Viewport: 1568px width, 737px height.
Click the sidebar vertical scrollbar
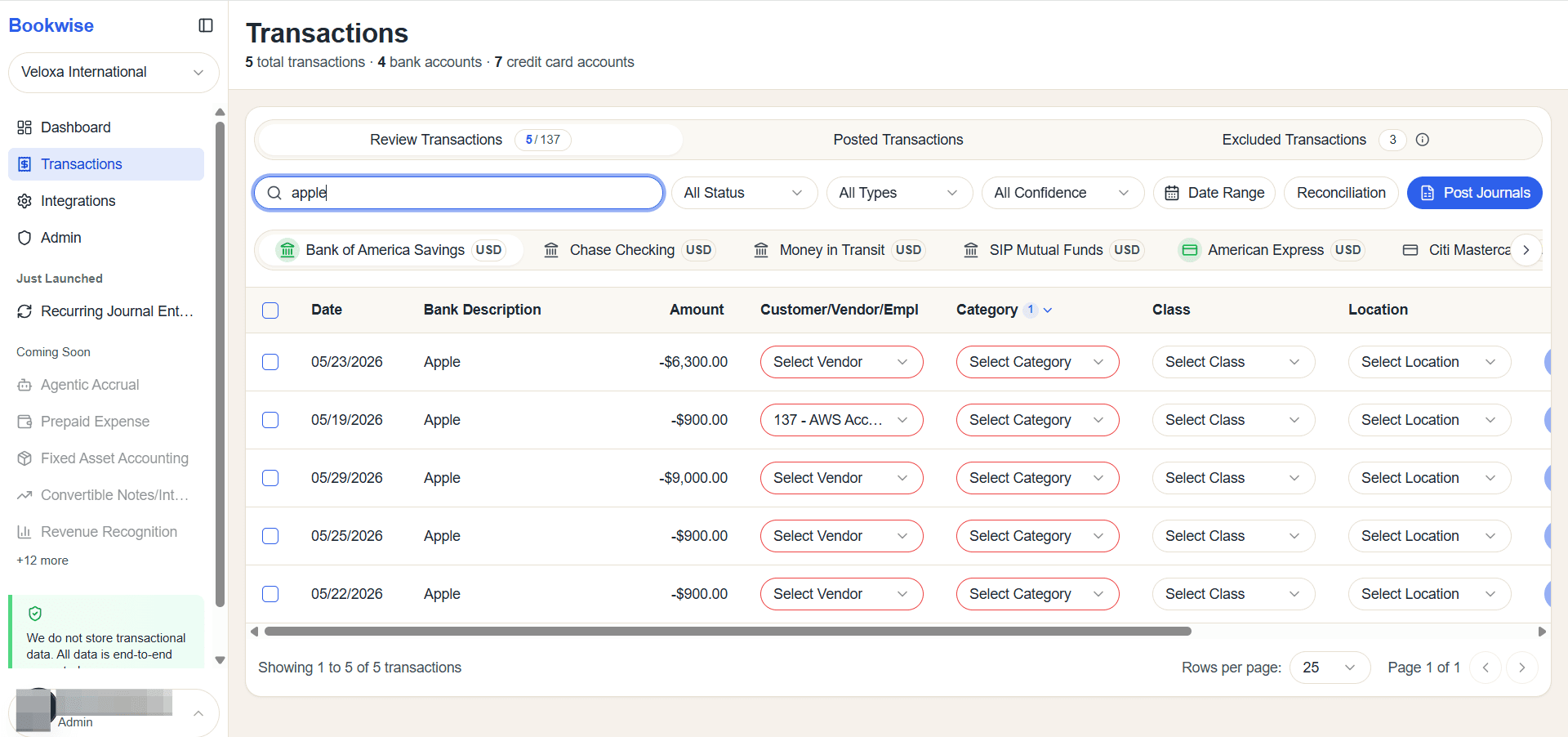[220, 365]
